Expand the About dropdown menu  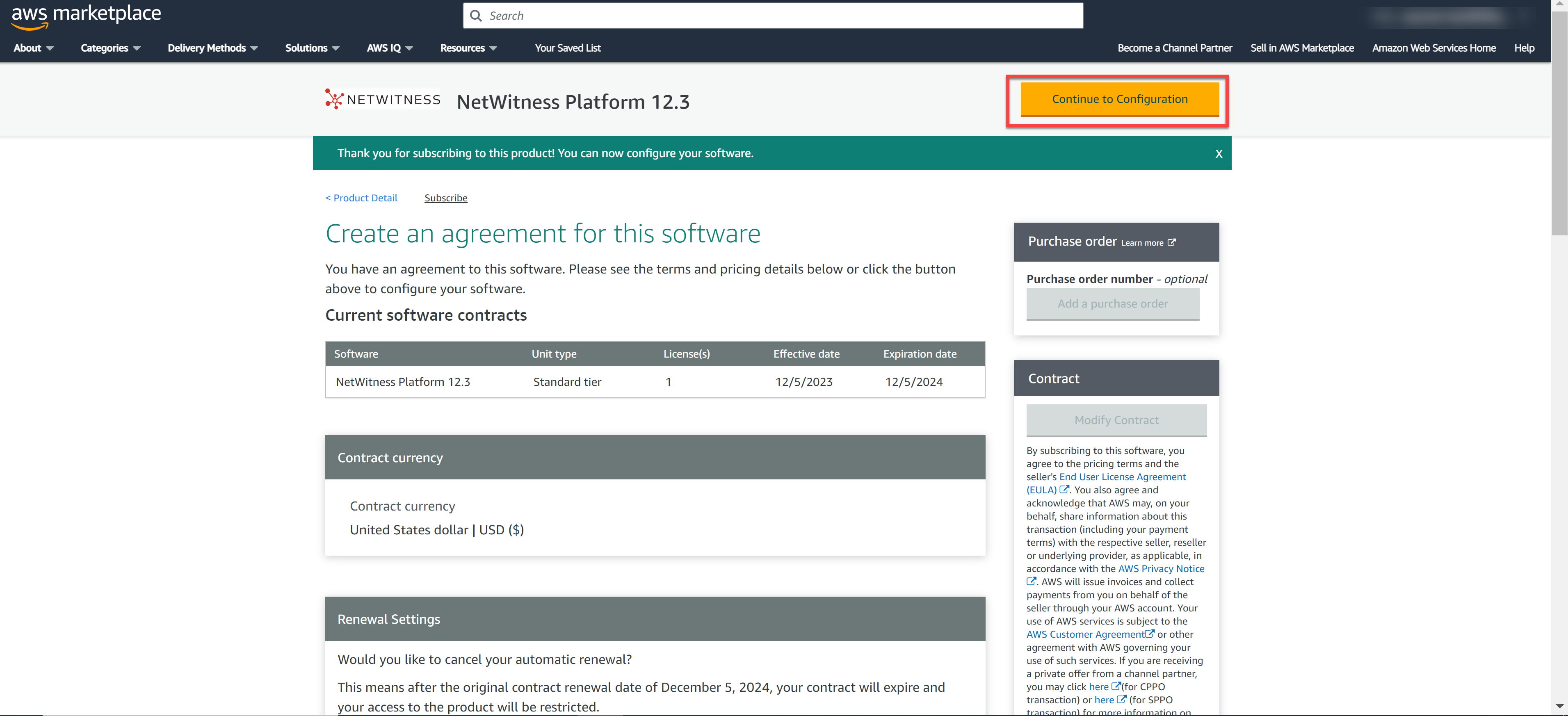pos(34,48)
